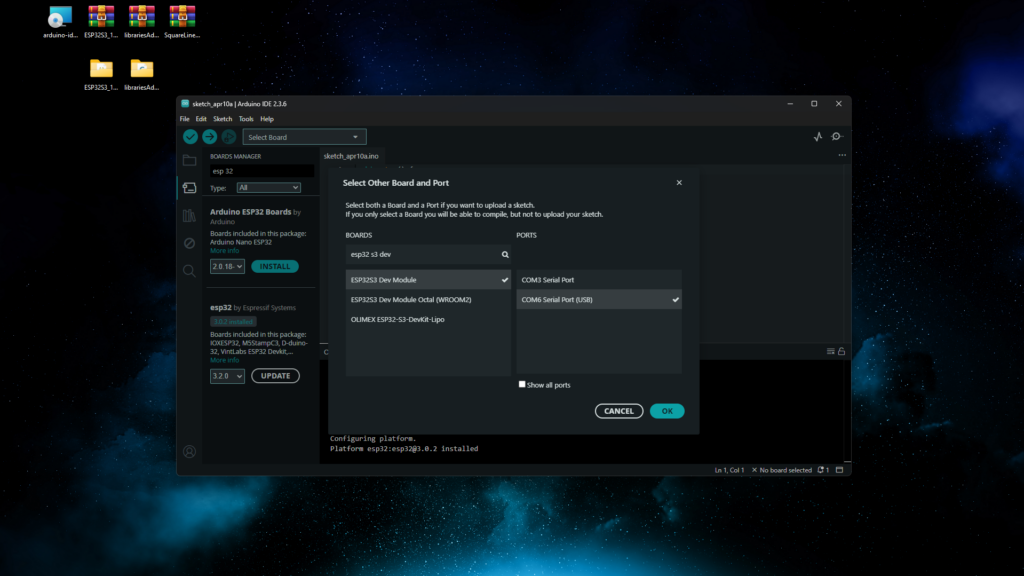Click the Upload arrow icon

pos(209,137)
